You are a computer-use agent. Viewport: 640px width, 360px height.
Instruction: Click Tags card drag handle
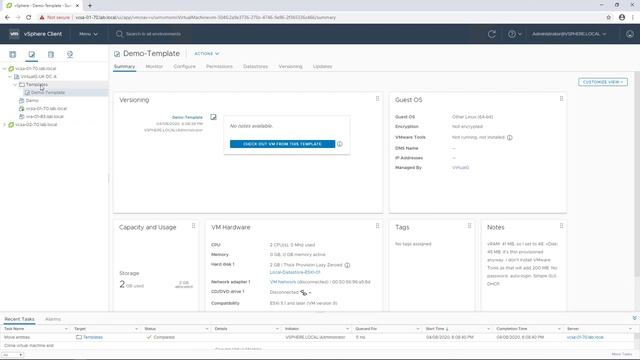[x=469, y=226]
